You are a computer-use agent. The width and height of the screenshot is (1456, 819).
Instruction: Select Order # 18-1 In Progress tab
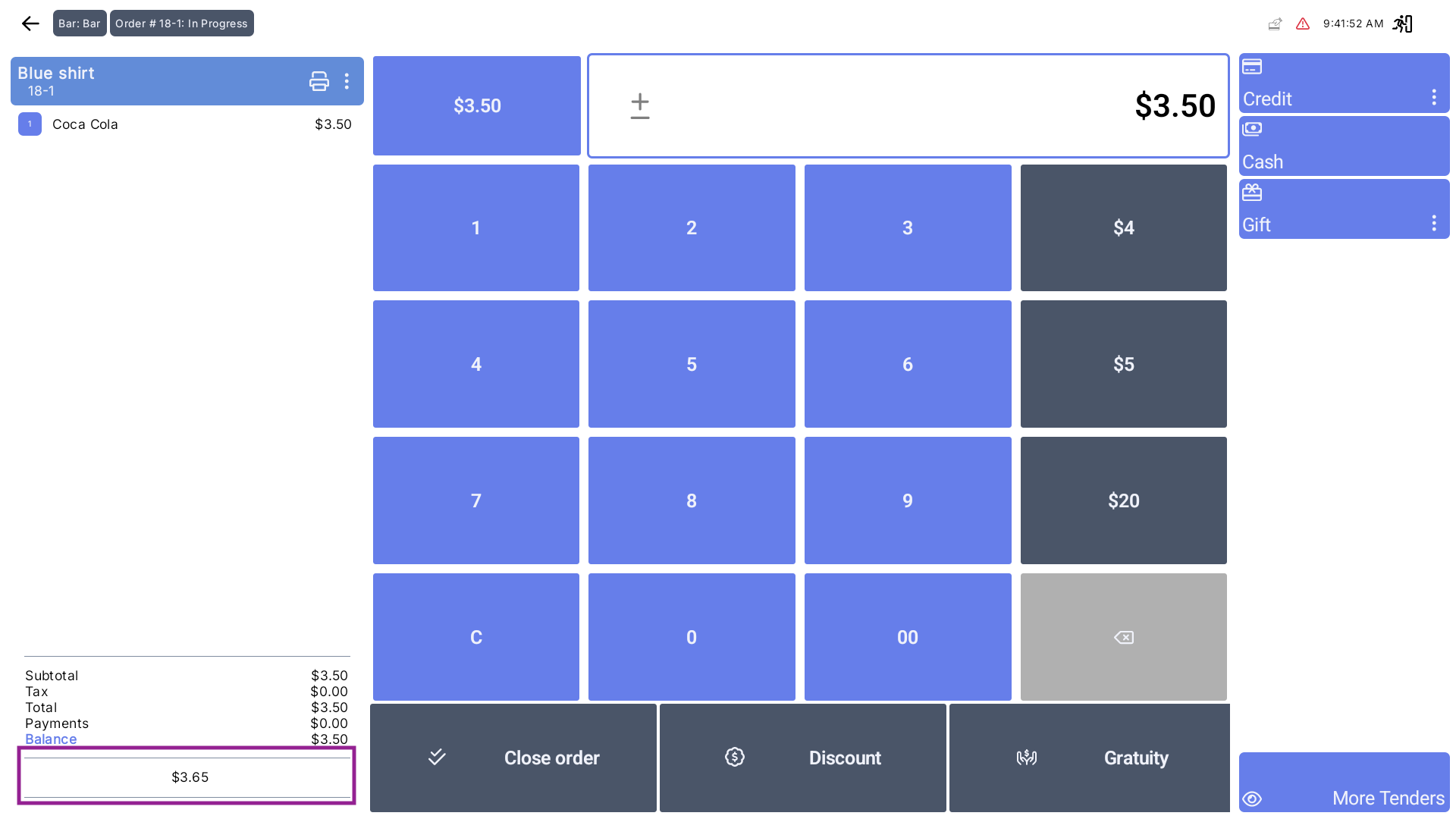pos(181,24)
